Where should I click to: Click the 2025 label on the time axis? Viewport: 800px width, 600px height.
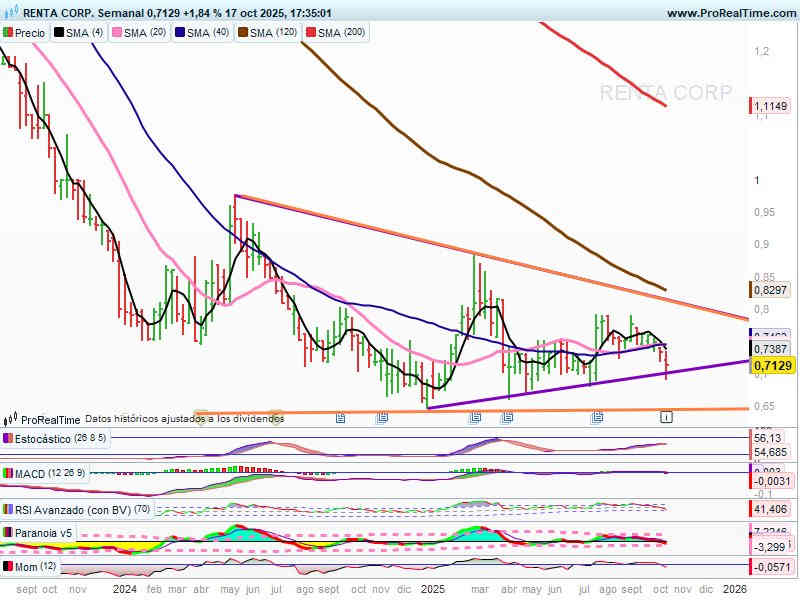[x=433, y=590]
